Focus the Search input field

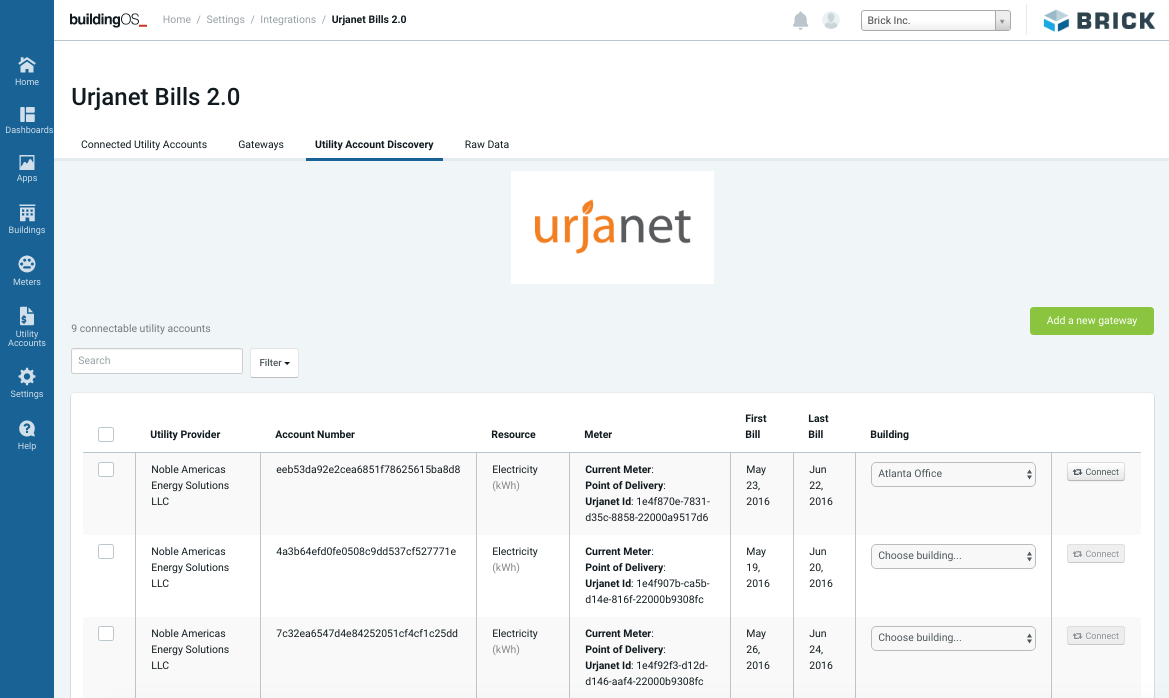157,361
